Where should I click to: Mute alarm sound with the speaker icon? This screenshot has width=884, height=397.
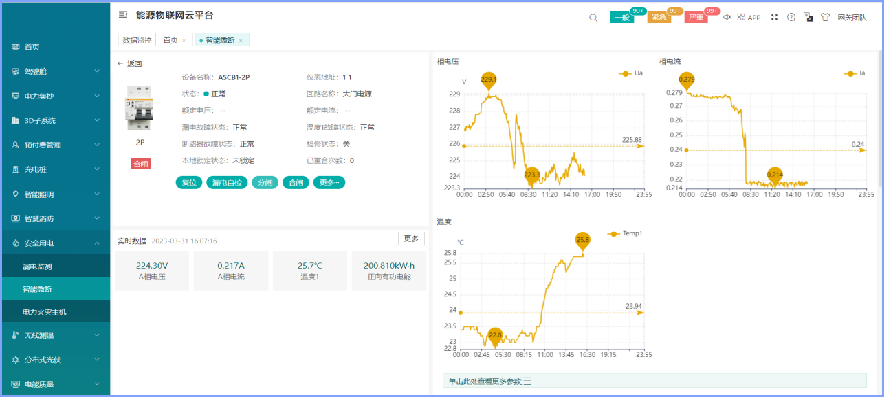[x=727, y=17]
